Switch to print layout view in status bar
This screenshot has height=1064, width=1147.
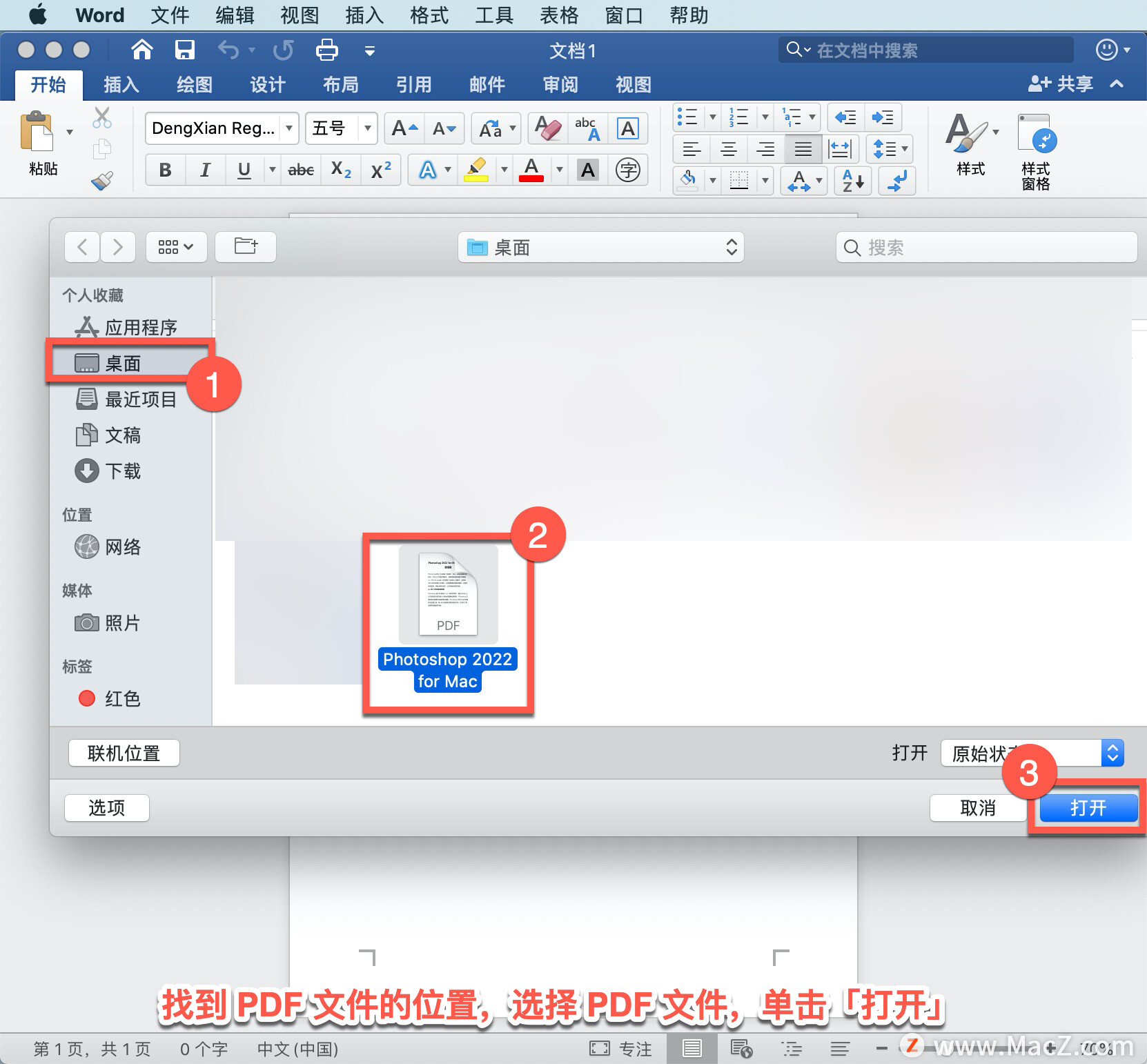[692, 1049]
